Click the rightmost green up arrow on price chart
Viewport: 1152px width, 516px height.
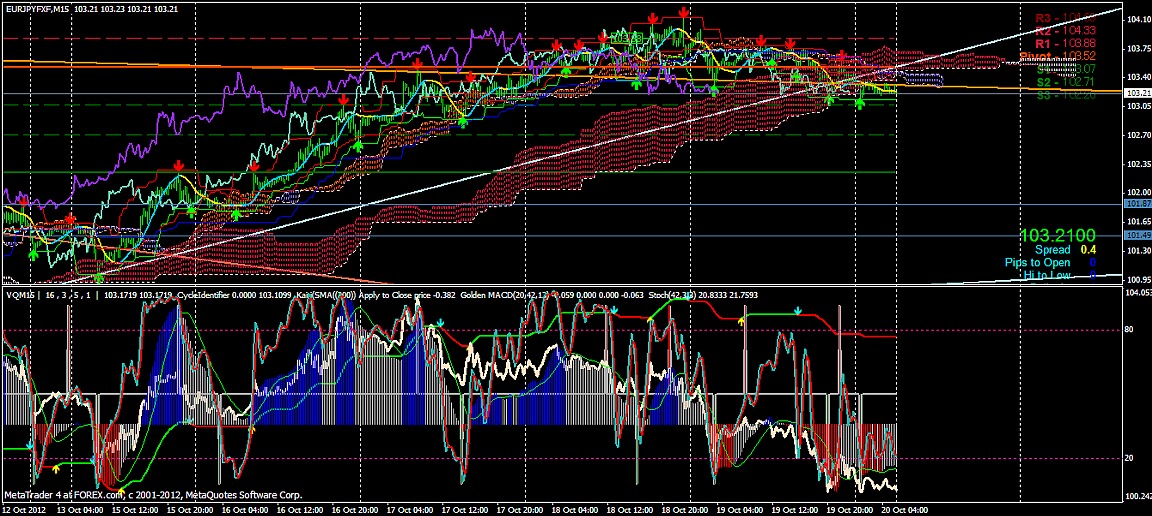[860, 103]
